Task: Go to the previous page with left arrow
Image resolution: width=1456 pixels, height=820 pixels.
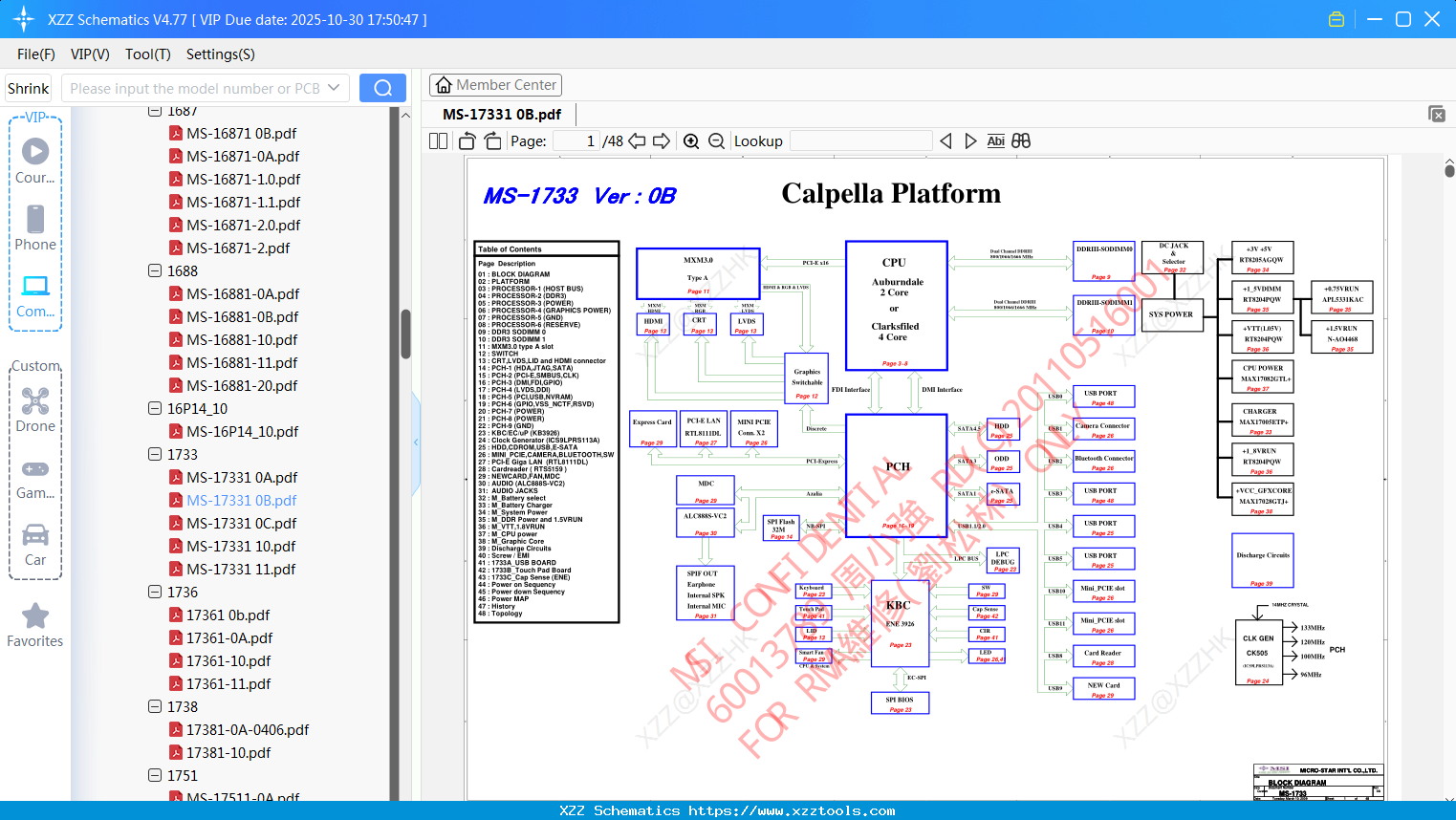Action: click(x=637, y=140)
